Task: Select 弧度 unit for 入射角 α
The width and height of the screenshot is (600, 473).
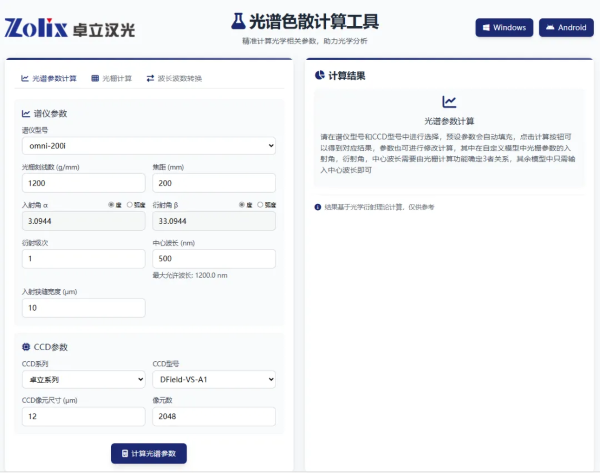Action: pos(129,204)
